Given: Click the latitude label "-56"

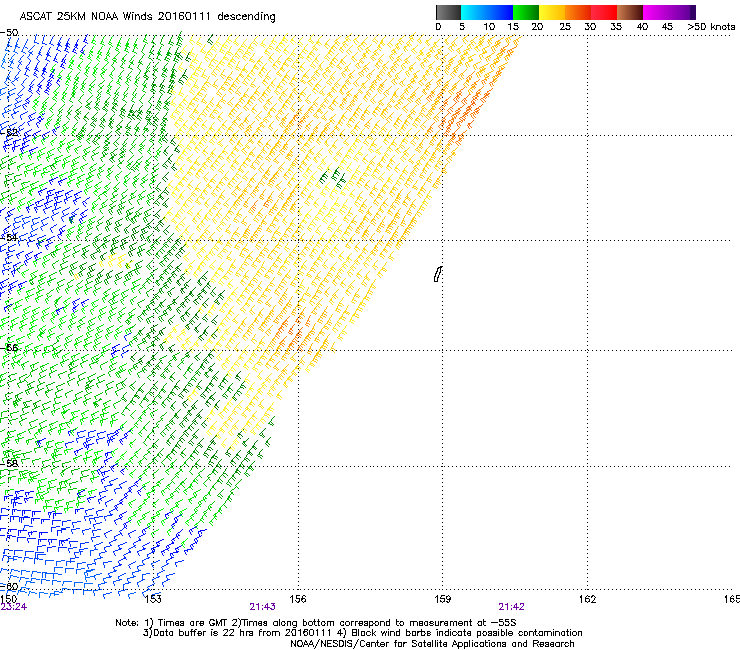Looking at the screenshot, I should [x=9, y=347].
